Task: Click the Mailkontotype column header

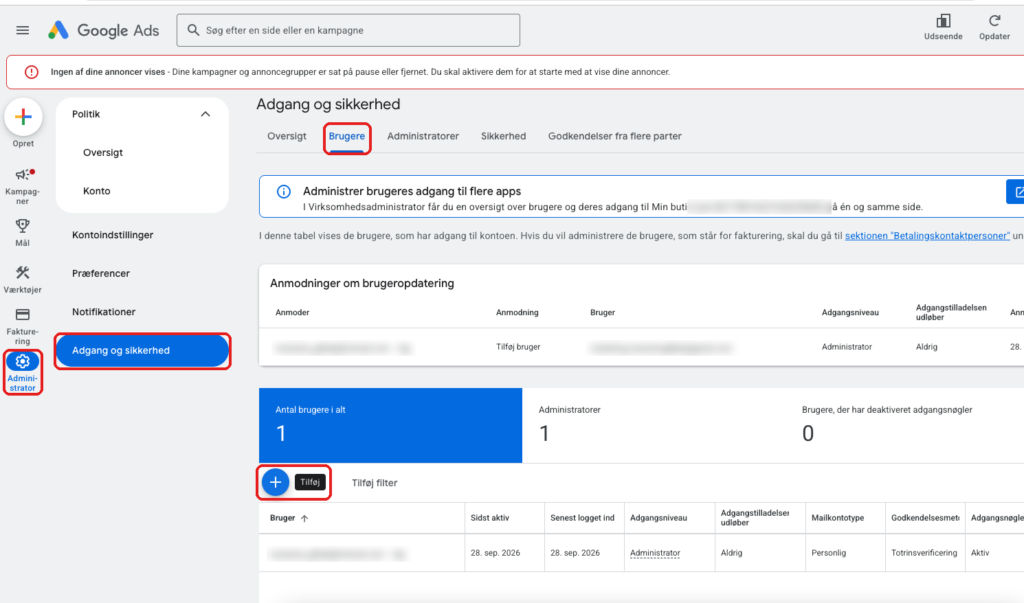Action: coord(838,518)
